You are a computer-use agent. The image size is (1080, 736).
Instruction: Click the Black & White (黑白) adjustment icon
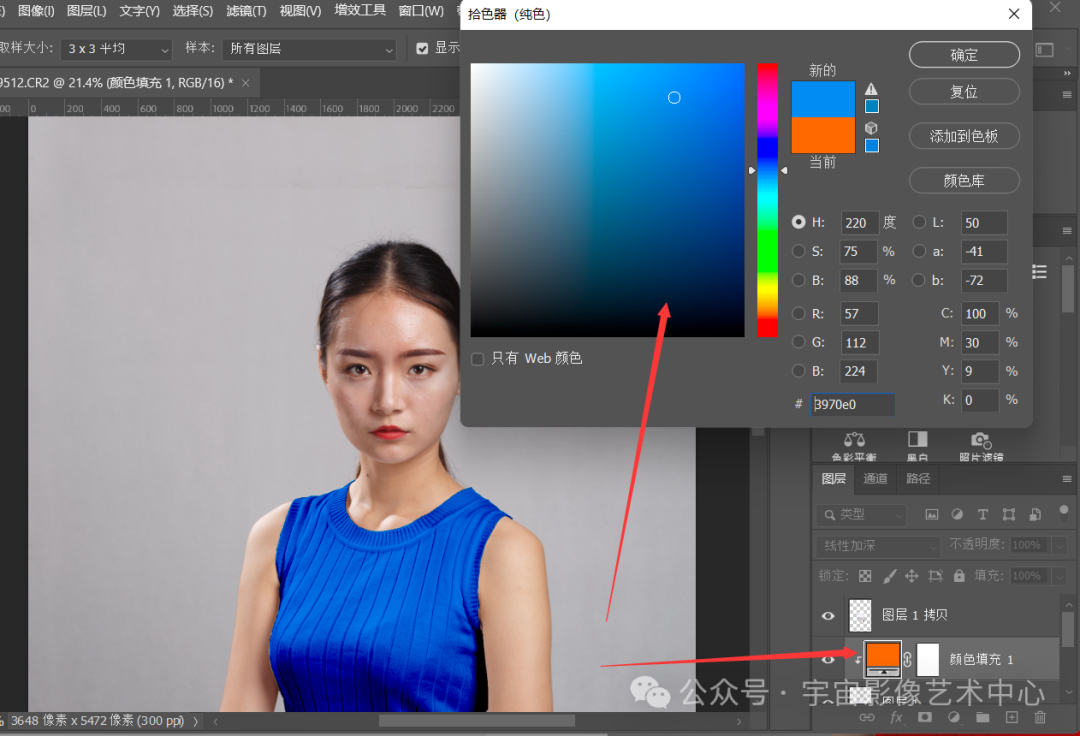[x=917, y=439]
